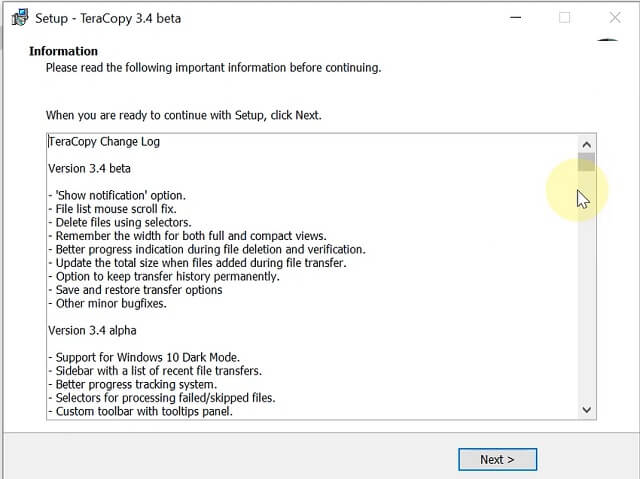The image size is (640, 479).
Task: Click the line 'Delete files using selectors.'
Action: click(x=120, y=222)
